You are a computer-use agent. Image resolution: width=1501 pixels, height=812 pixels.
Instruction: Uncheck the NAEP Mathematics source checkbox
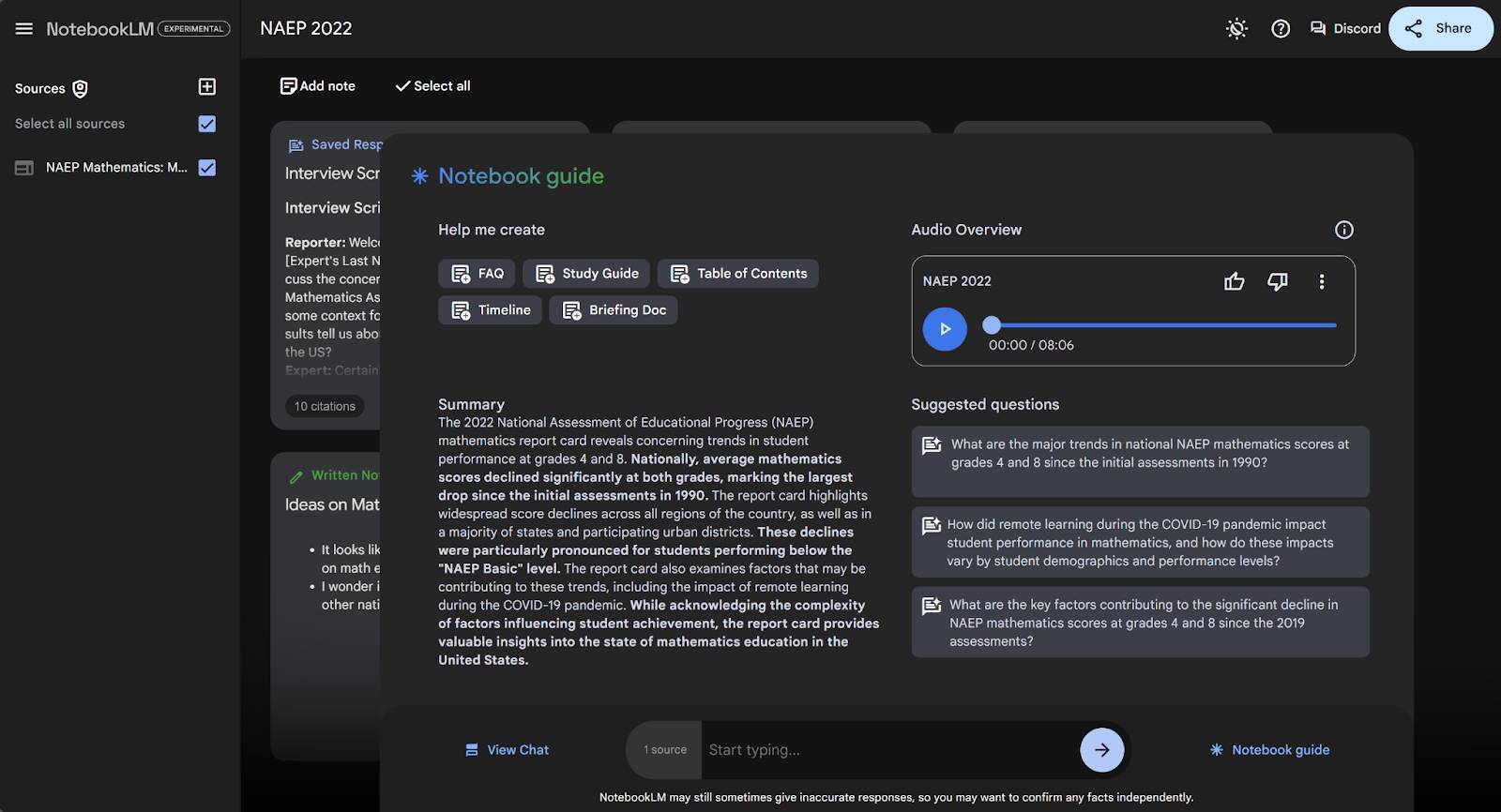(x=207, y=168)
